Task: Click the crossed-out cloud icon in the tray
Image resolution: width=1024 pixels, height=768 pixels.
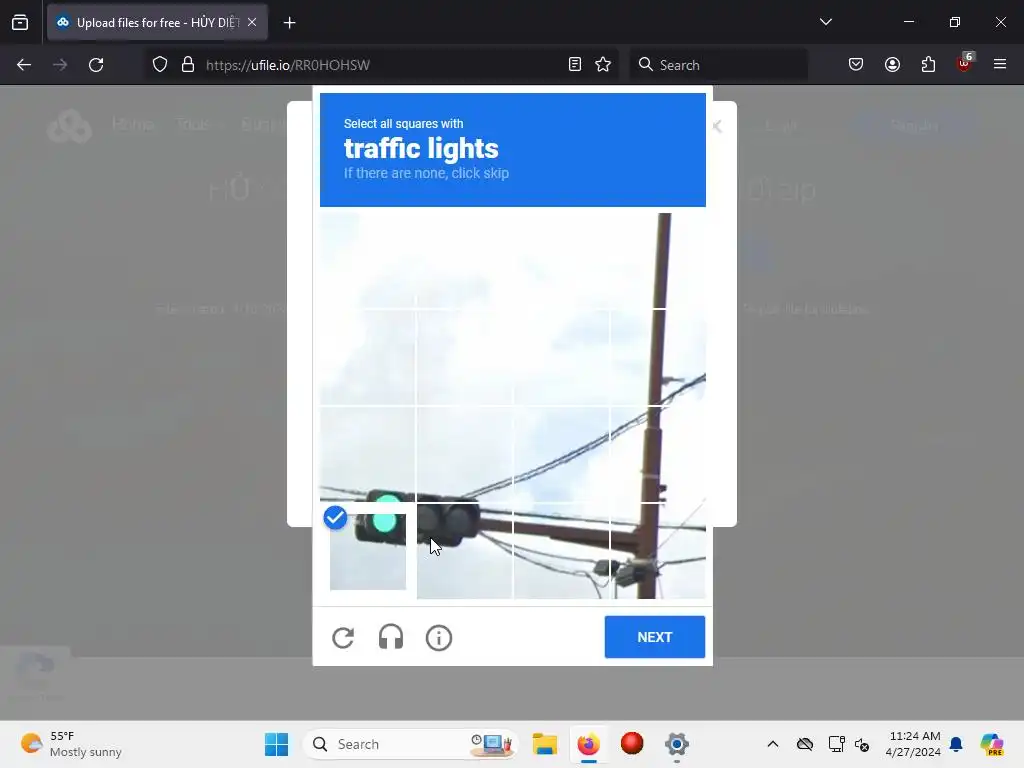Action: (x=805, y=744)
